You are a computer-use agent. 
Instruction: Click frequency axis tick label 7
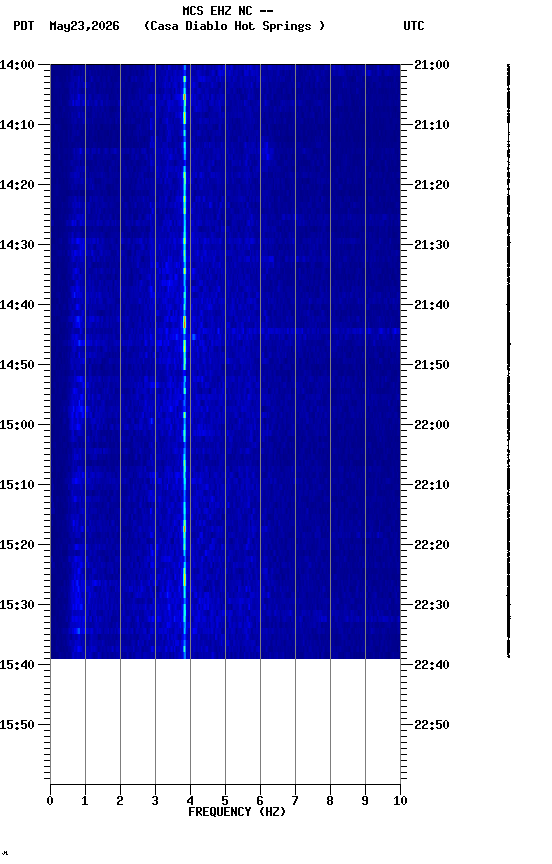(x=295, y=801)
